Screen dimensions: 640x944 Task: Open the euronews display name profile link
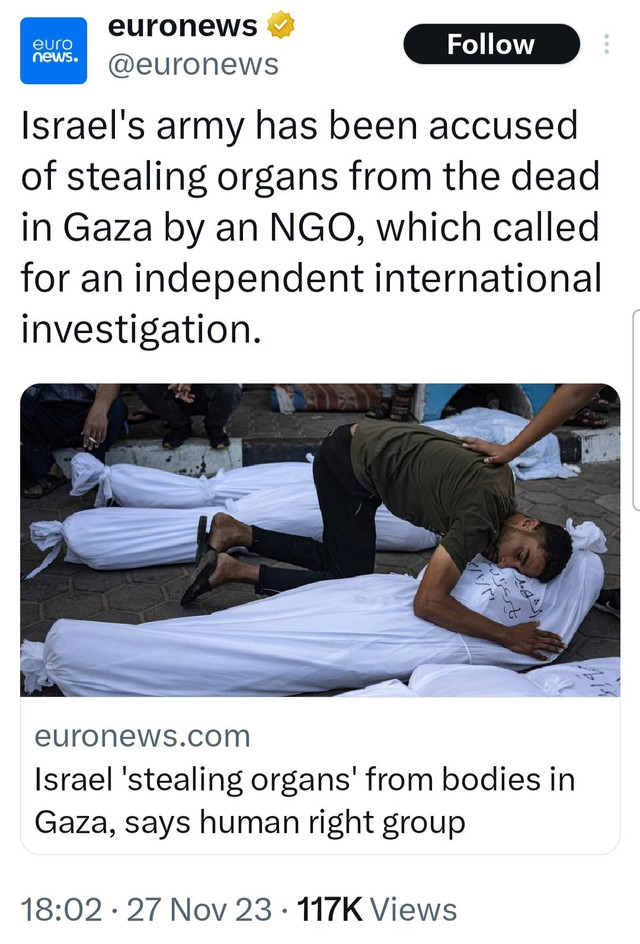(182, 26)
